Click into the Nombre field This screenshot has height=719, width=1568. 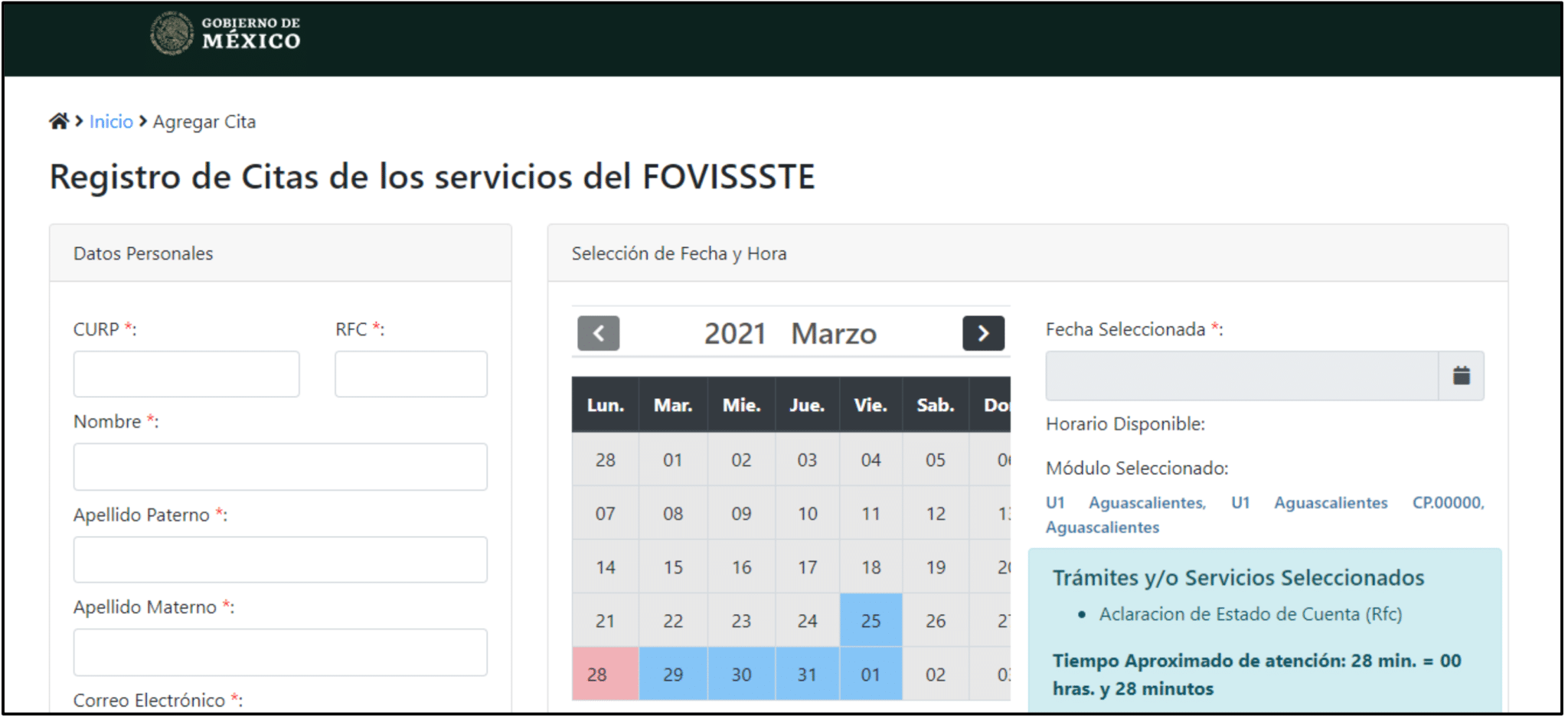tap(280, 466)
